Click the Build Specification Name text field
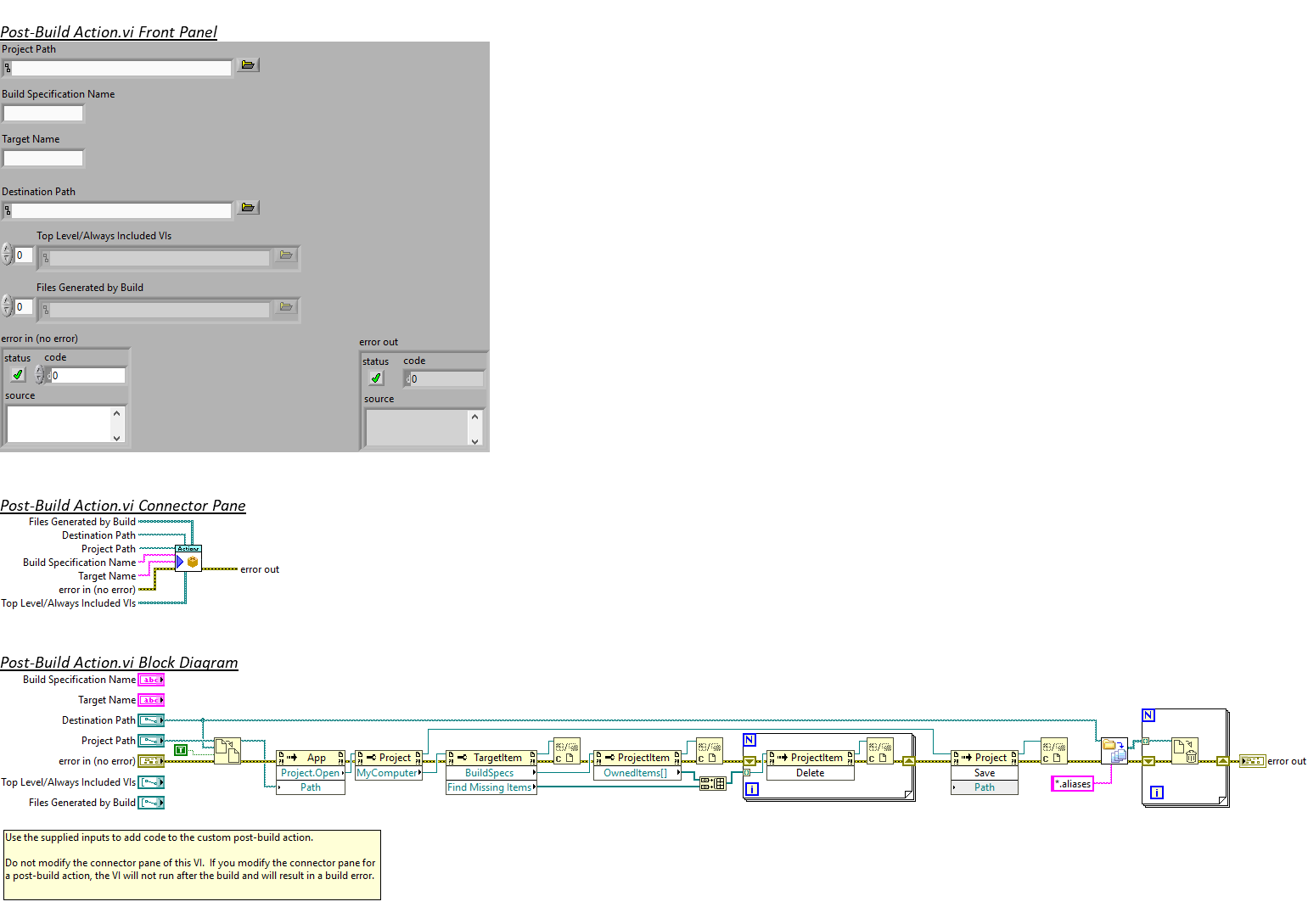Image resolution: width=1308 pixels, height=924 pixels. (43, 113)
